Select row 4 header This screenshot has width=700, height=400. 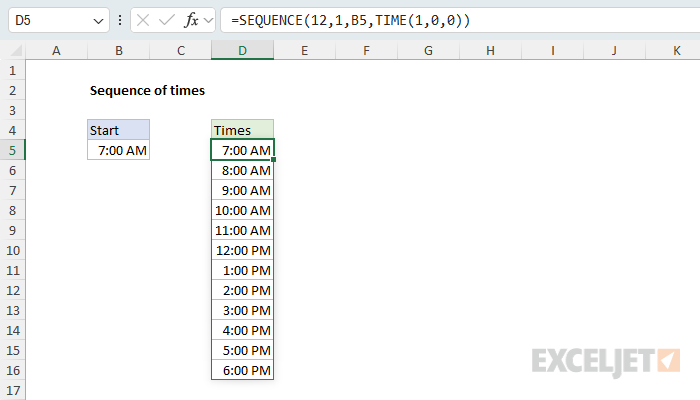(x=12, y=130)
